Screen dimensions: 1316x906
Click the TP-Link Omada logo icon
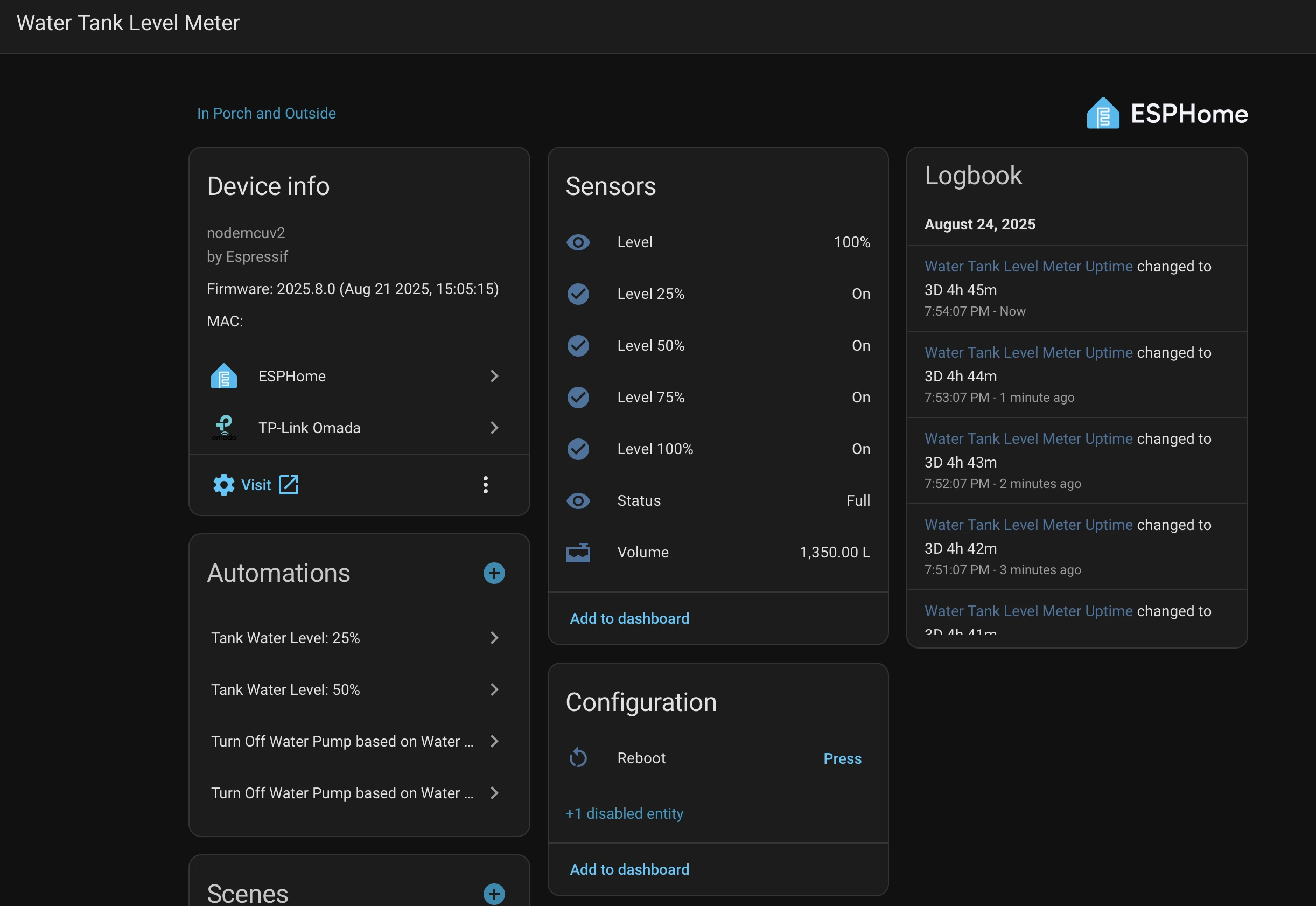[223, 428]
